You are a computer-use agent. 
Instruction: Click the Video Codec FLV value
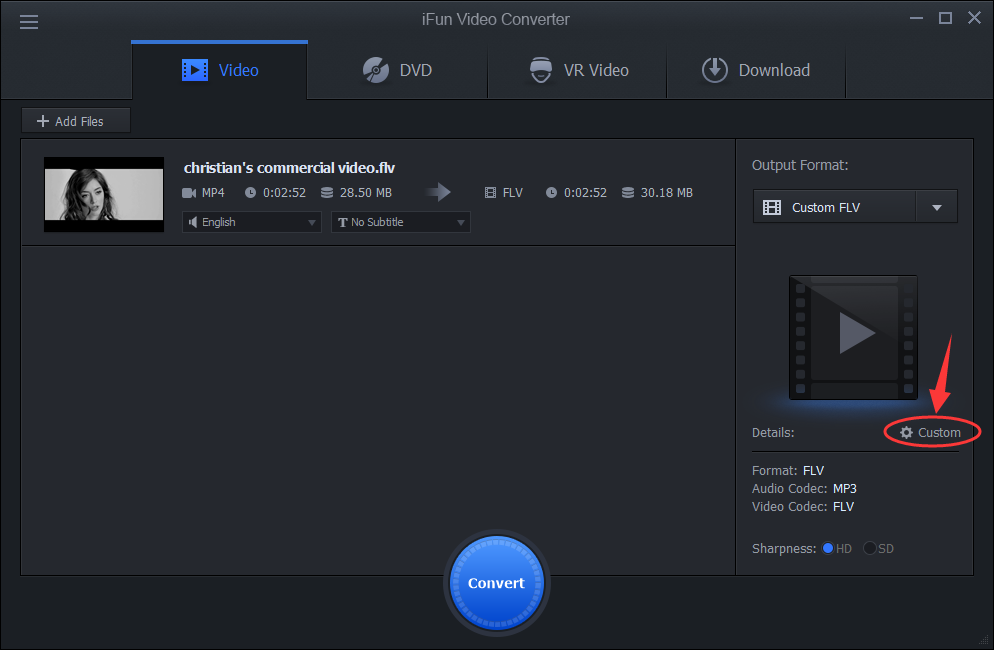tap(843, 507)
